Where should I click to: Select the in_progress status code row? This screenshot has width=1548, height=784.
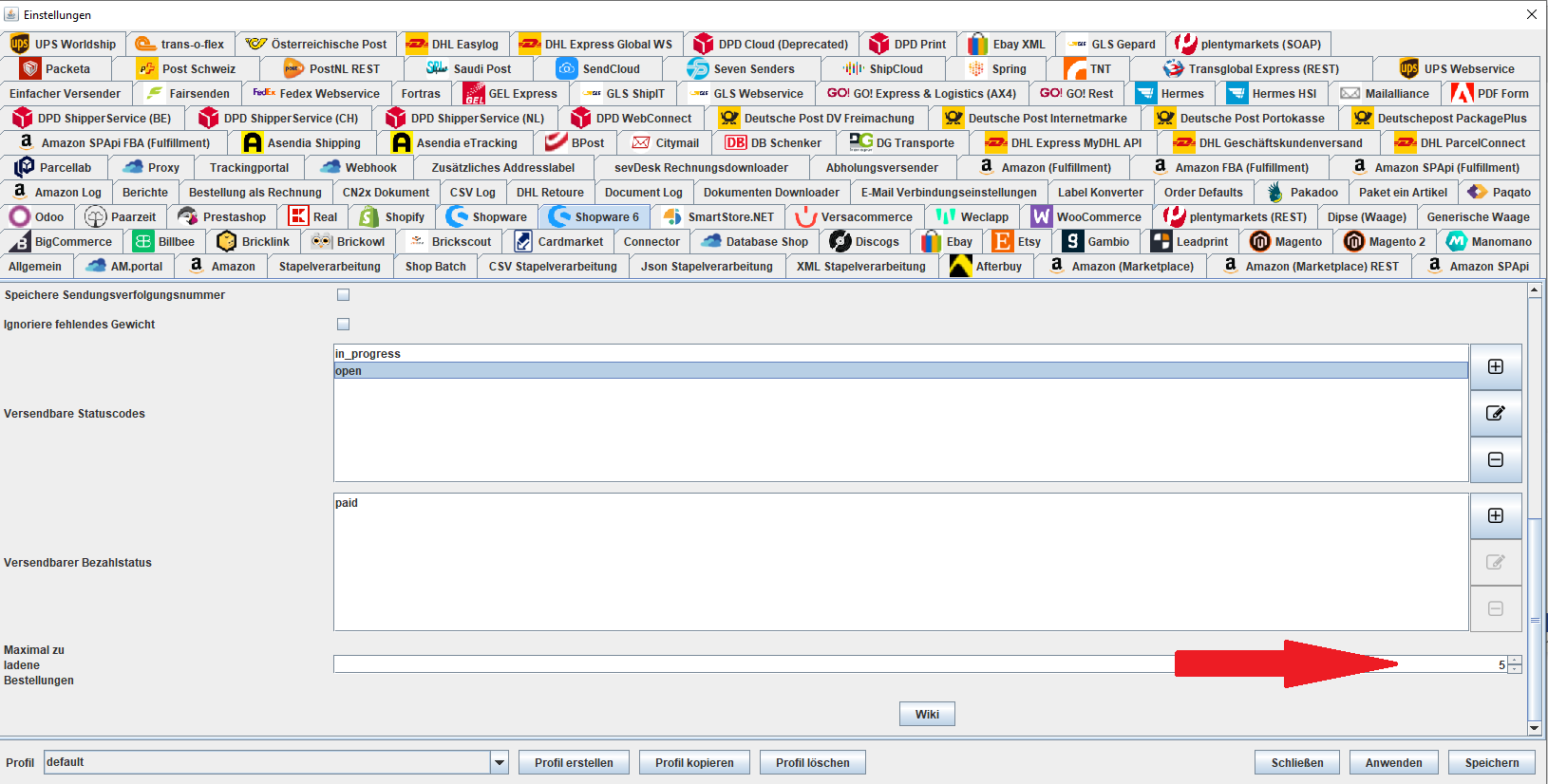pos(900,354)
